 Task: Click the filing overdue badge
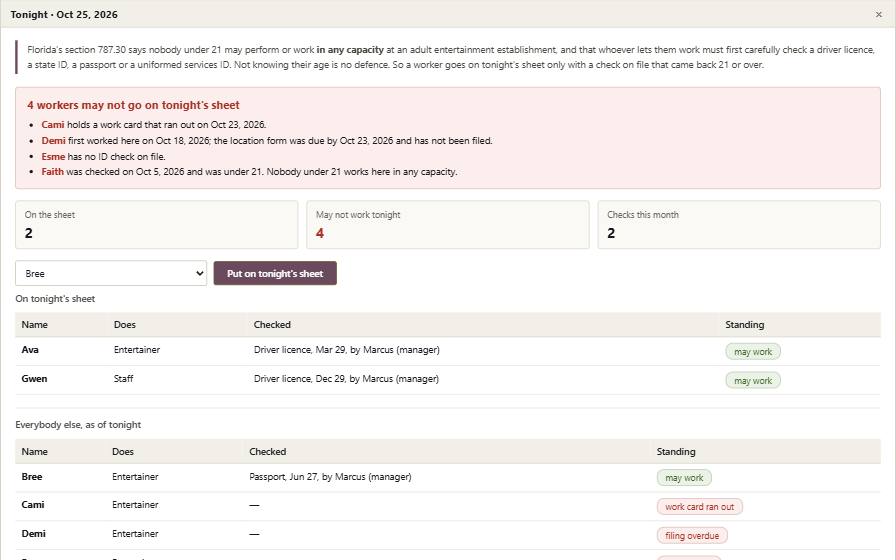pos(692,536)
